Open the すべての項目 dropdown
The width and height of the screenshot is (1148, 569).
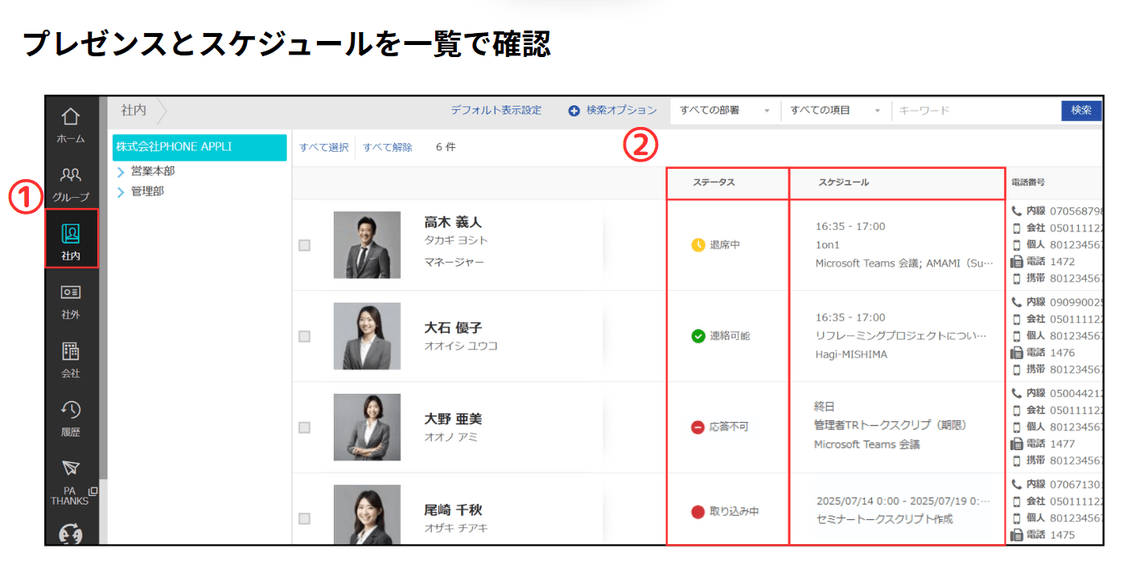click(836, 111)
